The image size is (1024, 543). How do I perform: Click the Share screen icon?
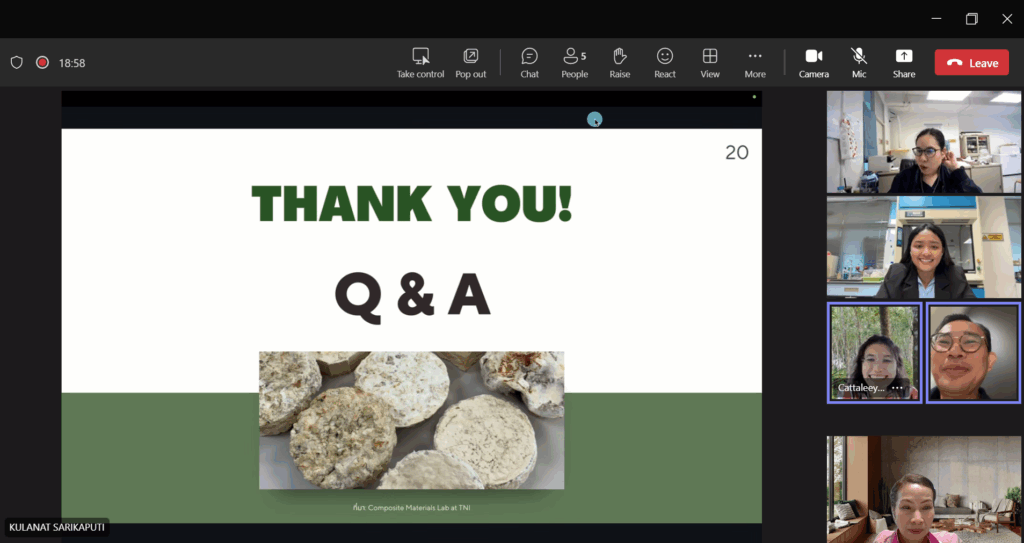click(x=903, y=57)
